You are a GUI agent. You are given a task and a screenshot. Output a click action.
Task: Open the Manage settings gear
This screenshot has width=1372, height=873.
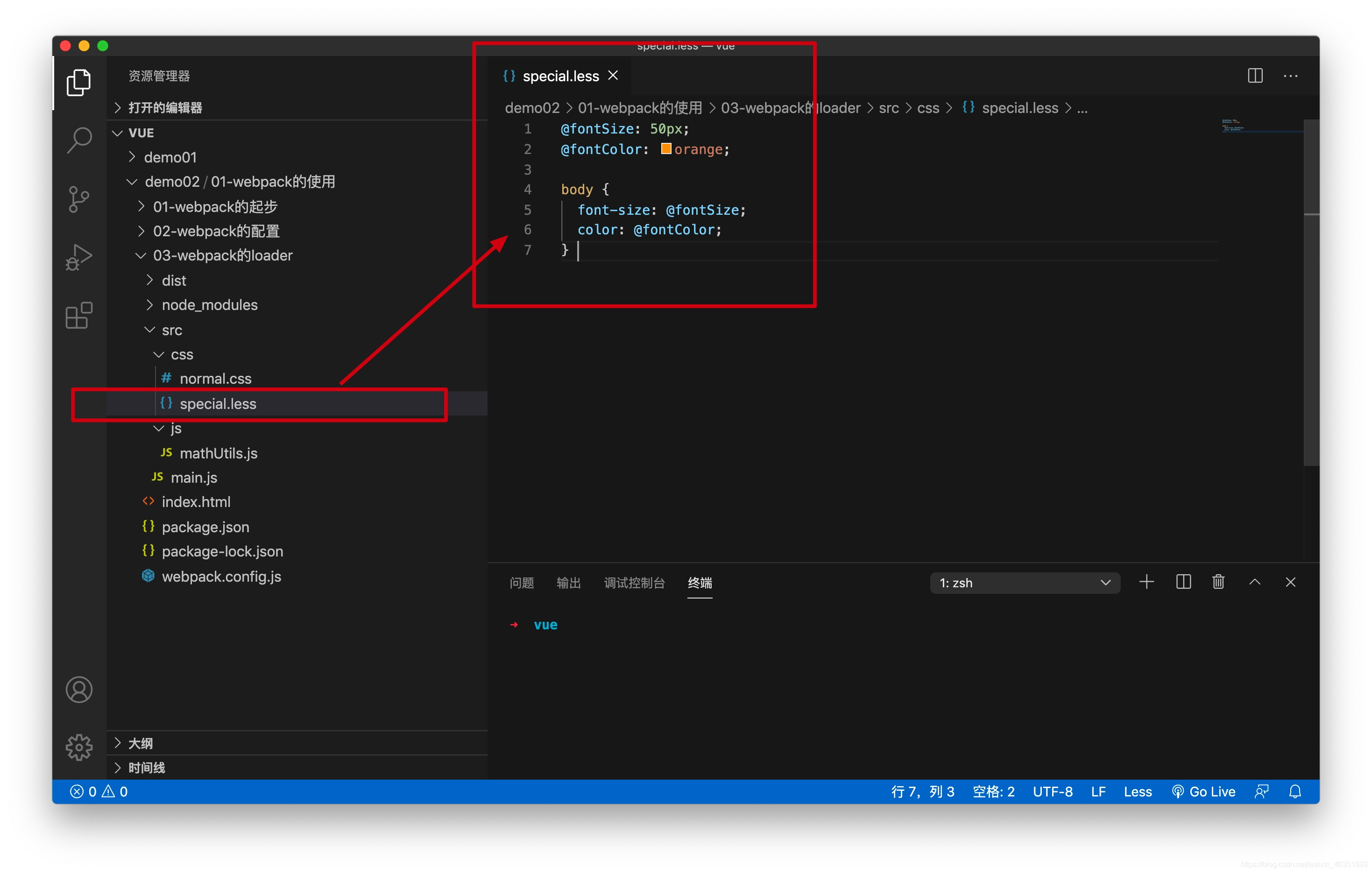click(x=78, y=747)
